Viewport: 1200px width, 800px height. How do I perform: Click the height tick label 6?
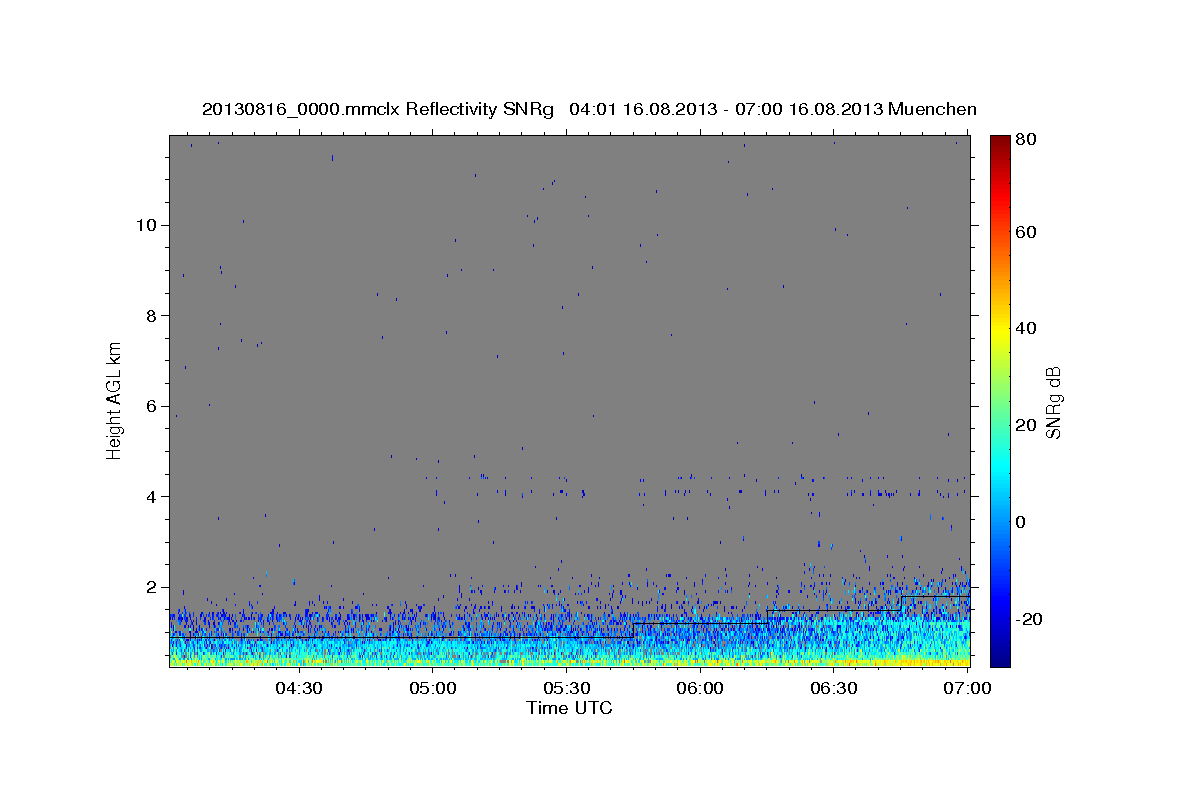(x=152, y=406)
